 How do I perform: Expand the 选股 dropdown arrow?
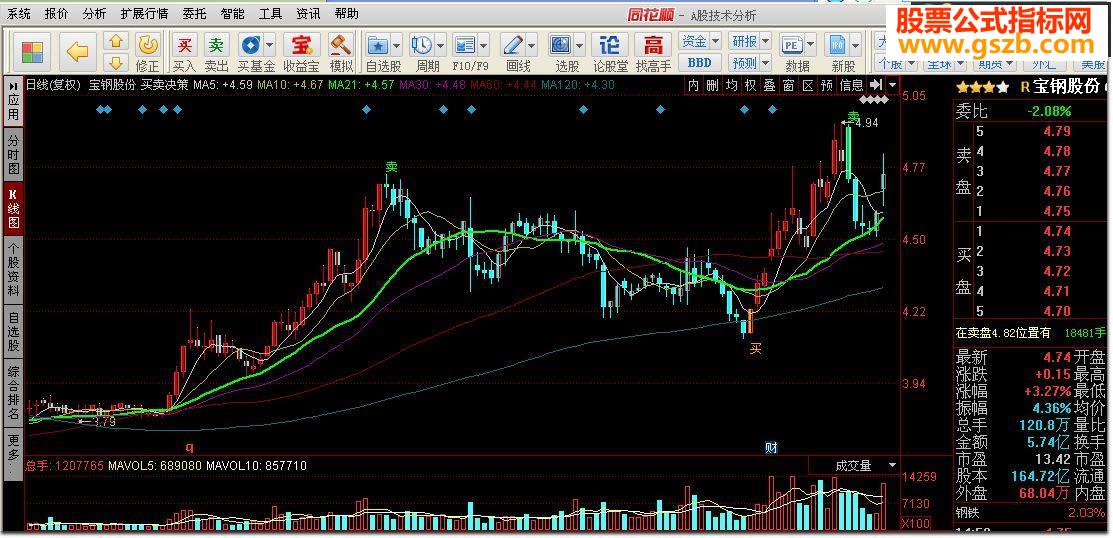pos(581,45)
